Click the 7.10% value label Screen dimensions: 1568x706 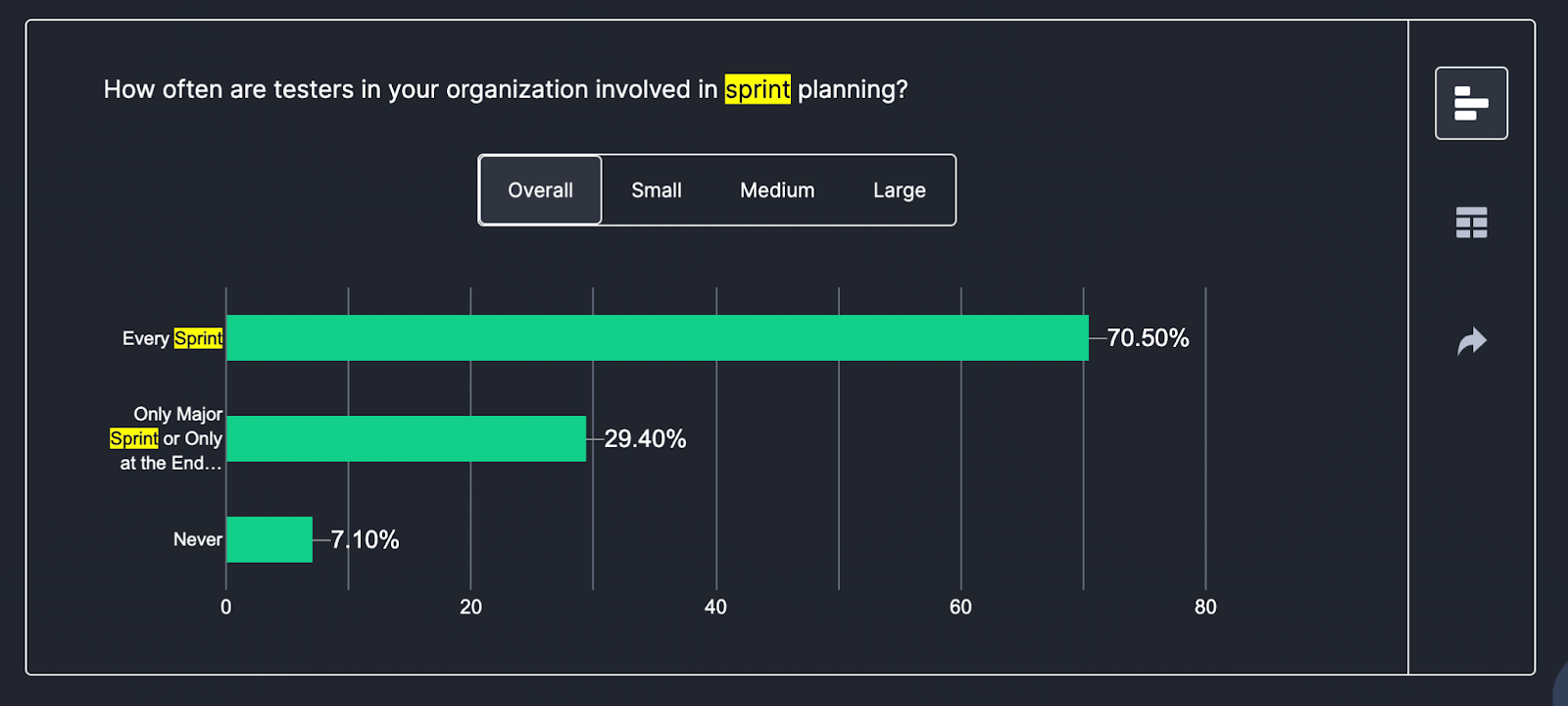(364, 538)
